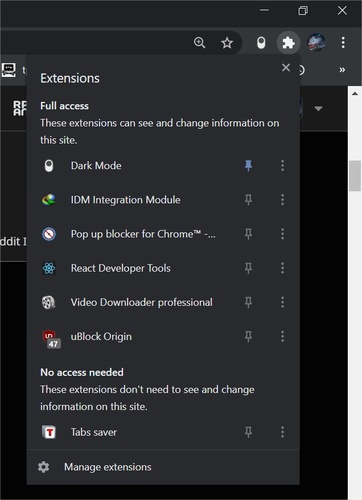Image resolution: width=362 pixels, height=500 pixels.
Task: Pin the uBlock Origin extension
Action: coord(248,337)
